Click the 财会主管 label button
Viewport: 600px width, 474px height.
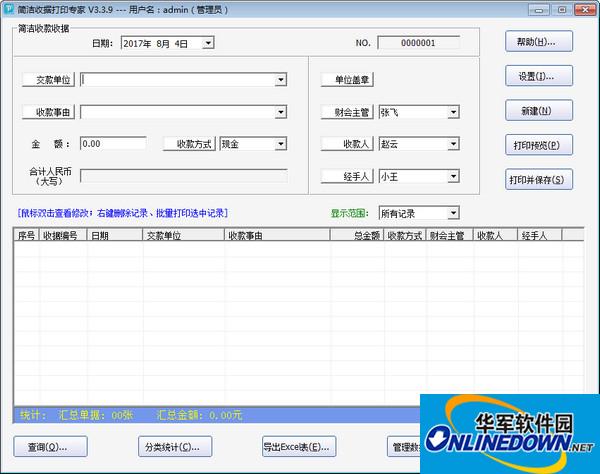(x=347, y=112)
